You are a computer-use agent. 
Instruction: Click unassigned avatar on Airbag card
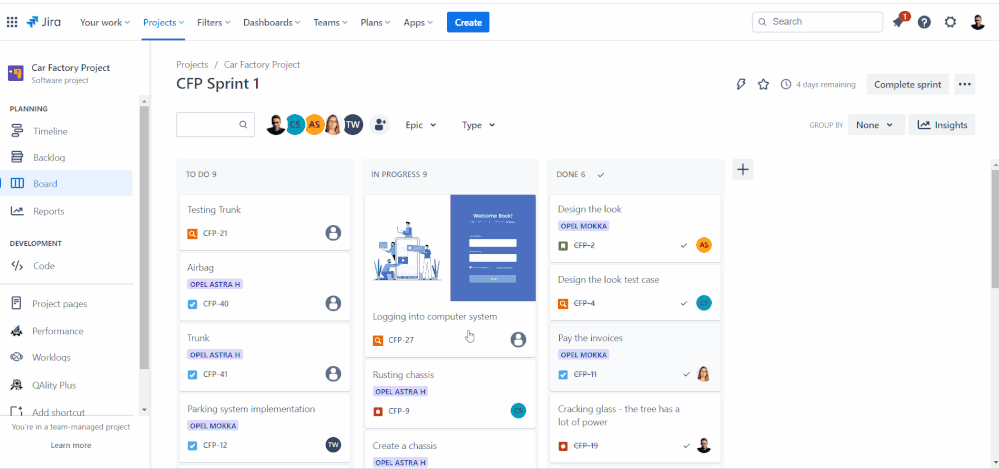[333, 303]
